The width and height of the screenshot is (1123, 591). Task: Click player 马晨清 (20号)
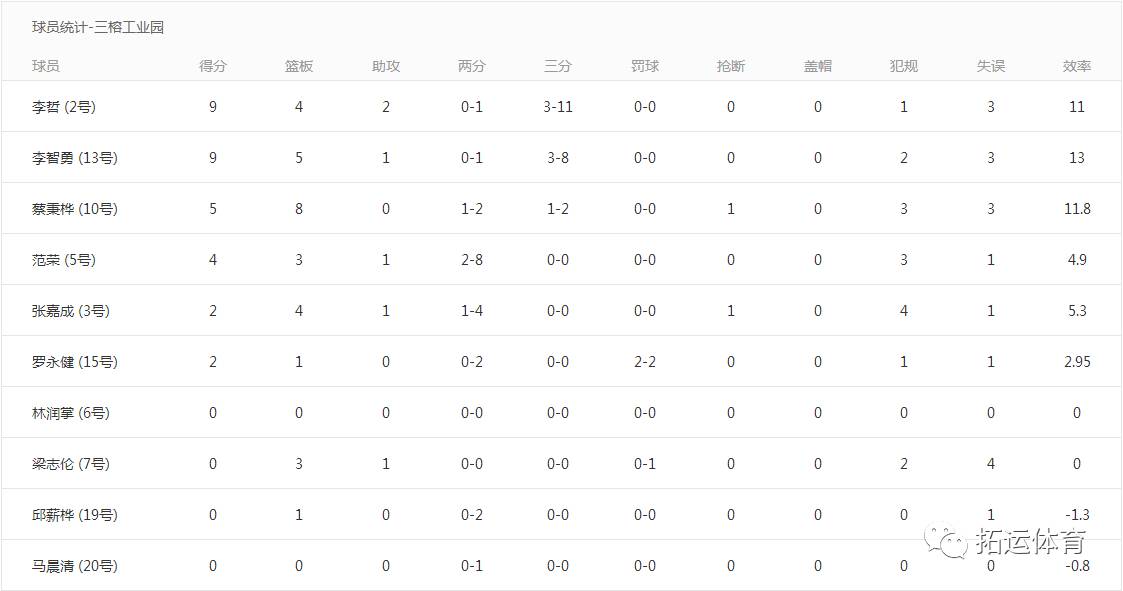click(74, 565)
